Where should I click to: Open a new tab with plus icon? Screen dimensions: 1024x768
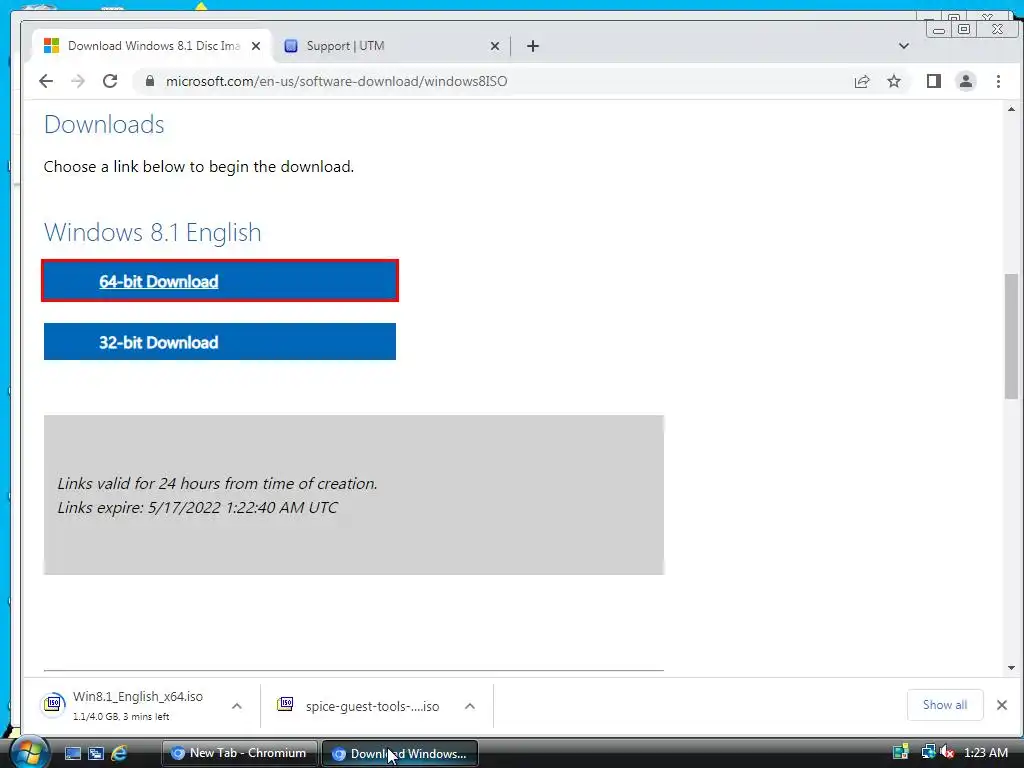533,46
